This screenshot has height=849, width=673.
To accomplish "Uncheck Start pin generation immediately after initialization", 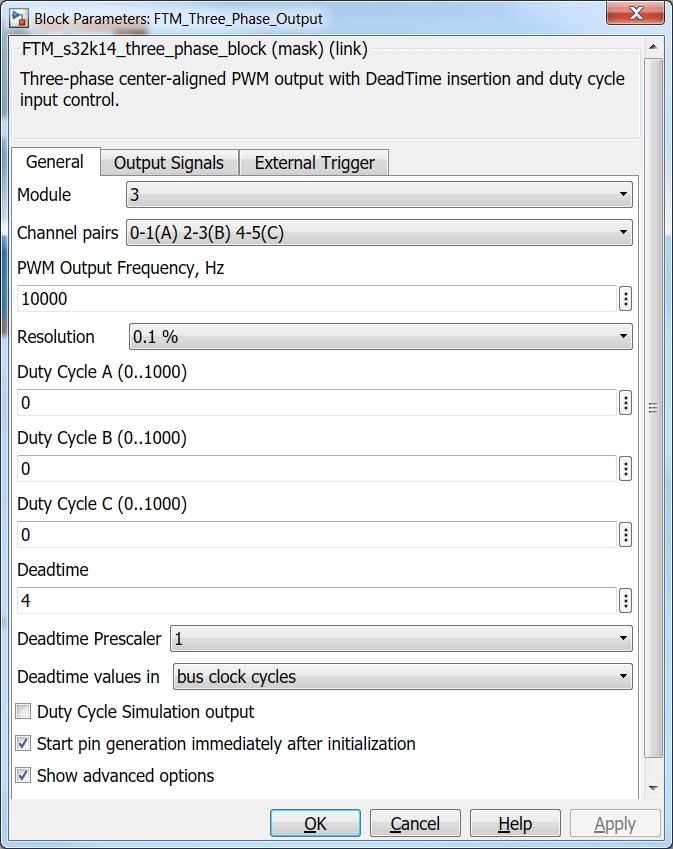I will point(23,744).
